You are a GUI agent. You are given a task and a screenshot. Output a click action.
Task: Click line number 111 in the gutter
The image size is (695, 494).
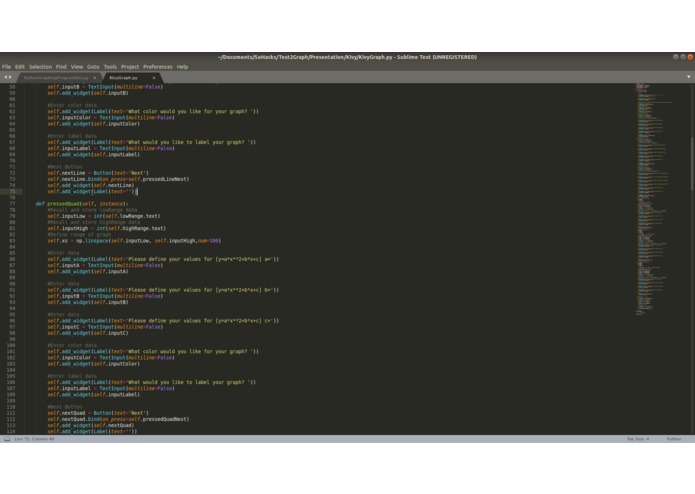11,413
